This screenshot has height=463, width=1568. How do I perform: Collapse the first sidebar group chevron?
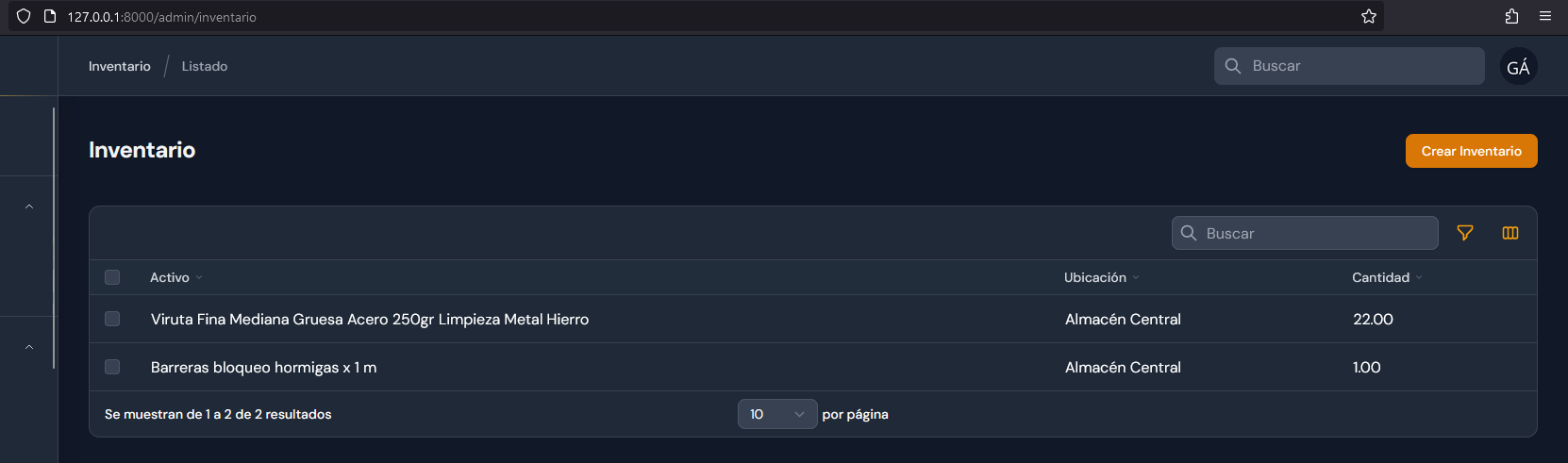pos(29,207)
